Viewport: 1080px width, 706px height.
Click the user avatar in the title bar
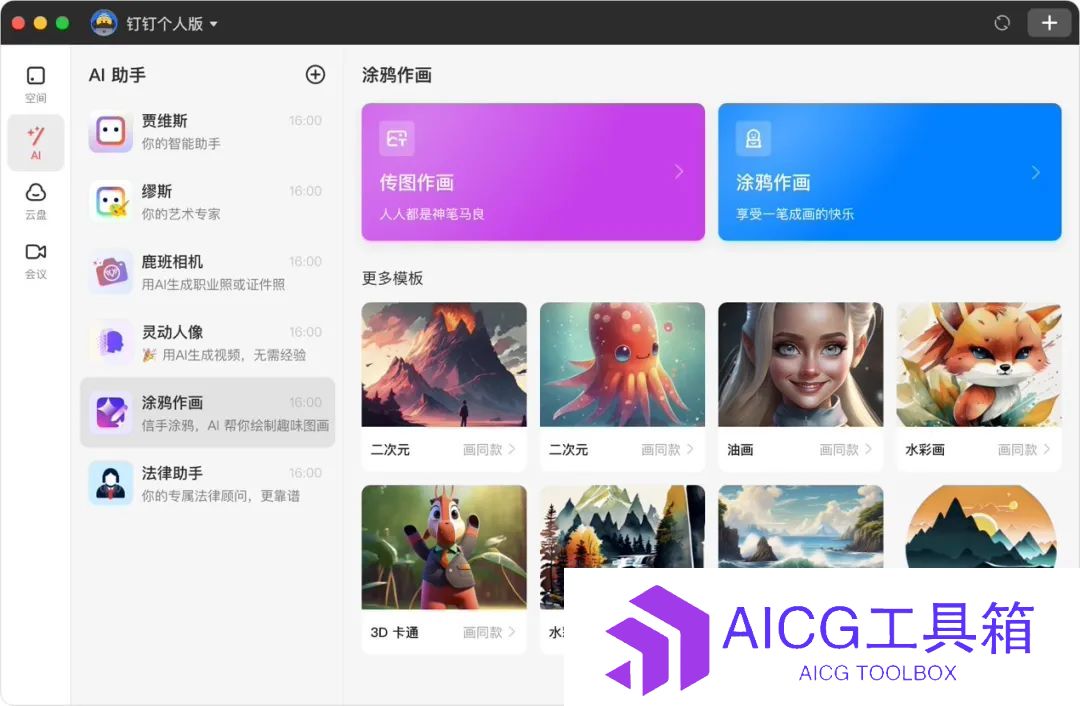[x=103, y=23]
